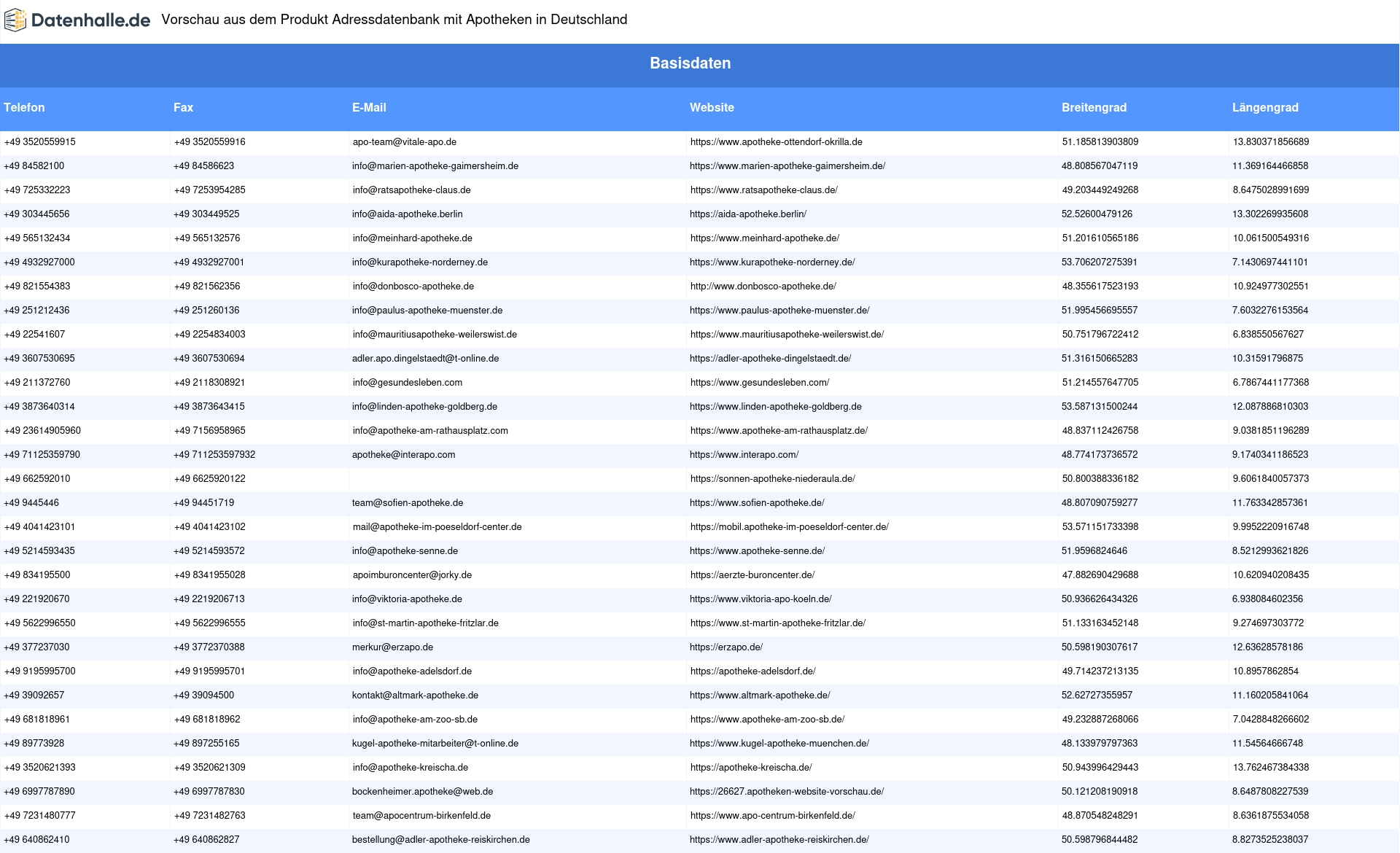The height and width of the screenshot is (853, 1400).
Task: Open website donbosco-apotheke.de
Action: tap(763, 287)
